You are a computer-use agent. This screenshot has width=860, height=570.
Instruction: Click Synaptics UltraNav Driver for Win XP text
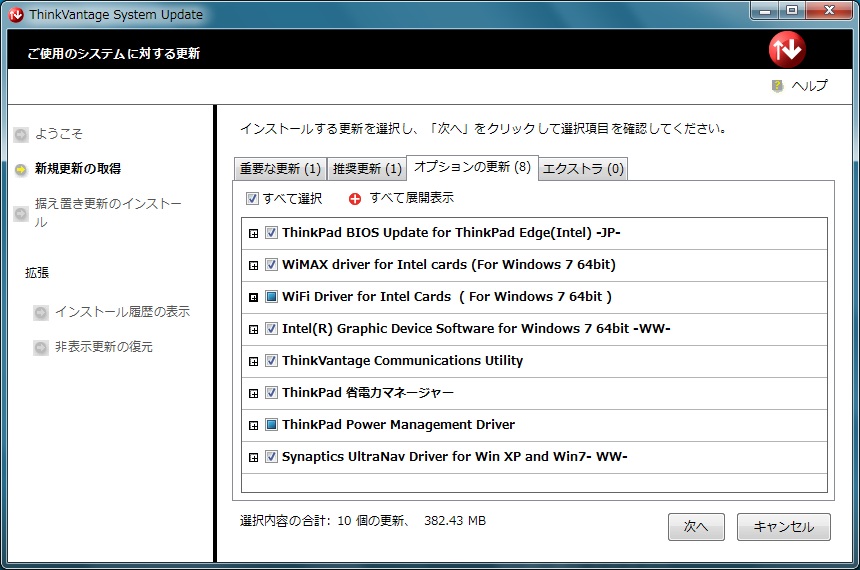[455, 456]
